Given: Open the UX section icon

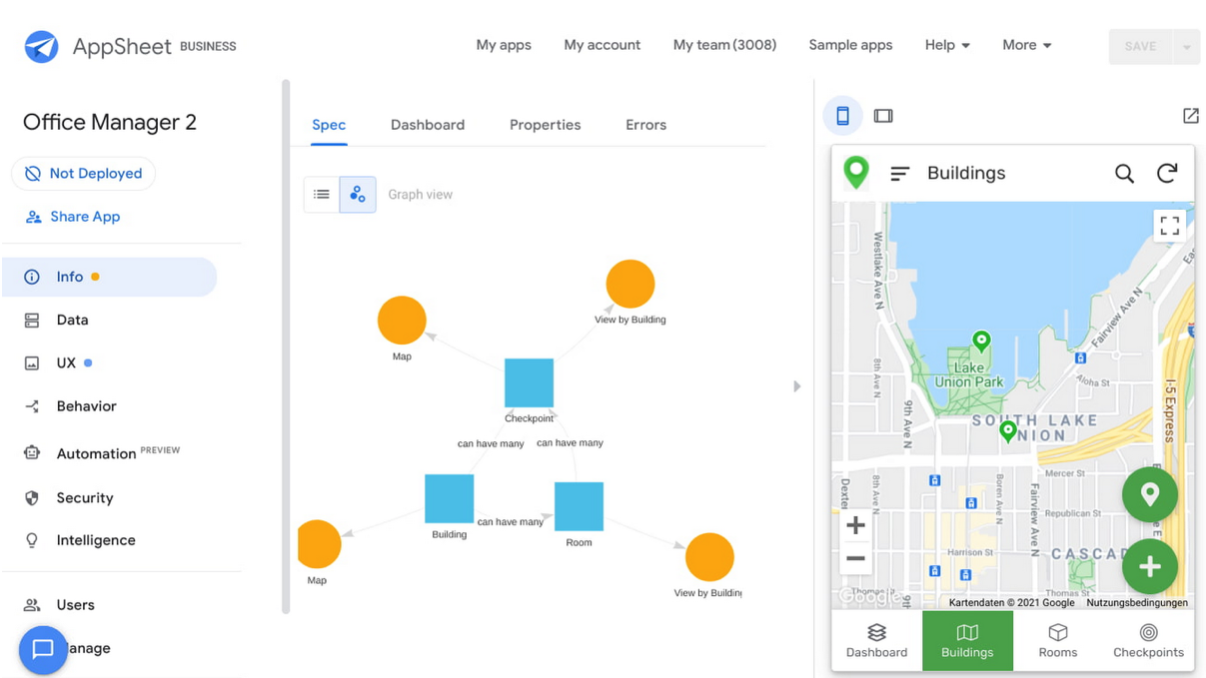Looking at the screenshot, I should point(32,363).
